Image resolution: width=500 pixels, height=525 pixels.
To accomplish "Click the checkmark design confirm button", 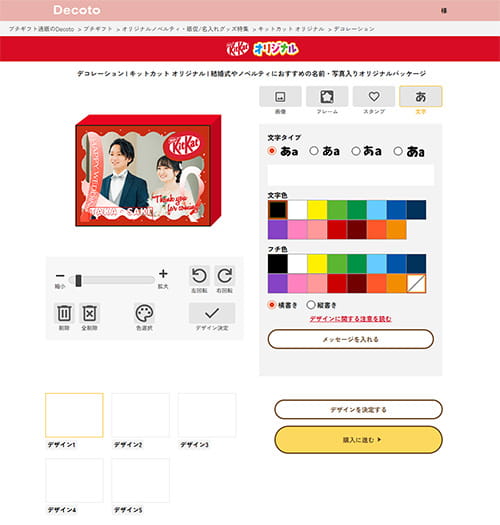I will click(212, 313).
